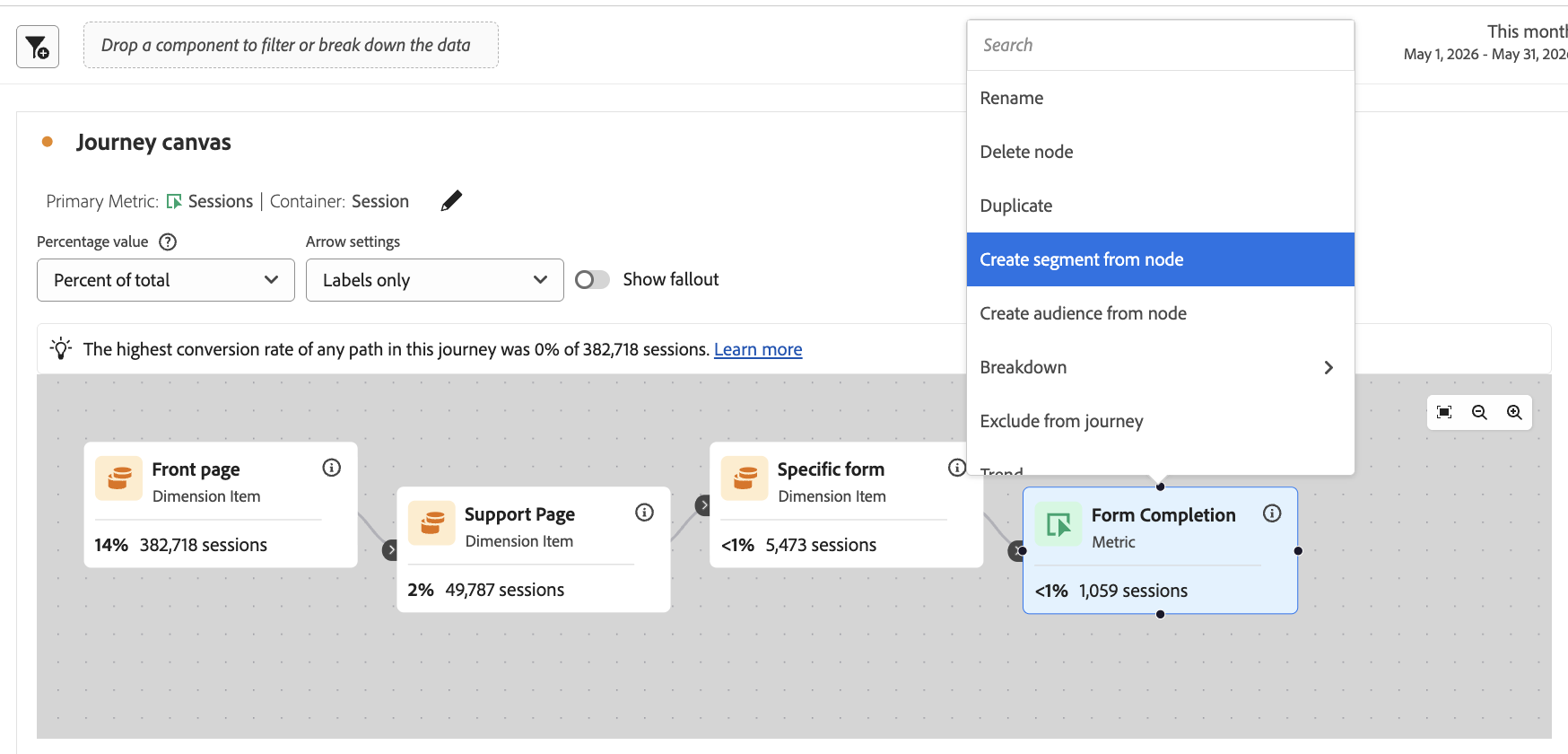Click arrow chevron entering Support Page node

[x=390, y=549]
